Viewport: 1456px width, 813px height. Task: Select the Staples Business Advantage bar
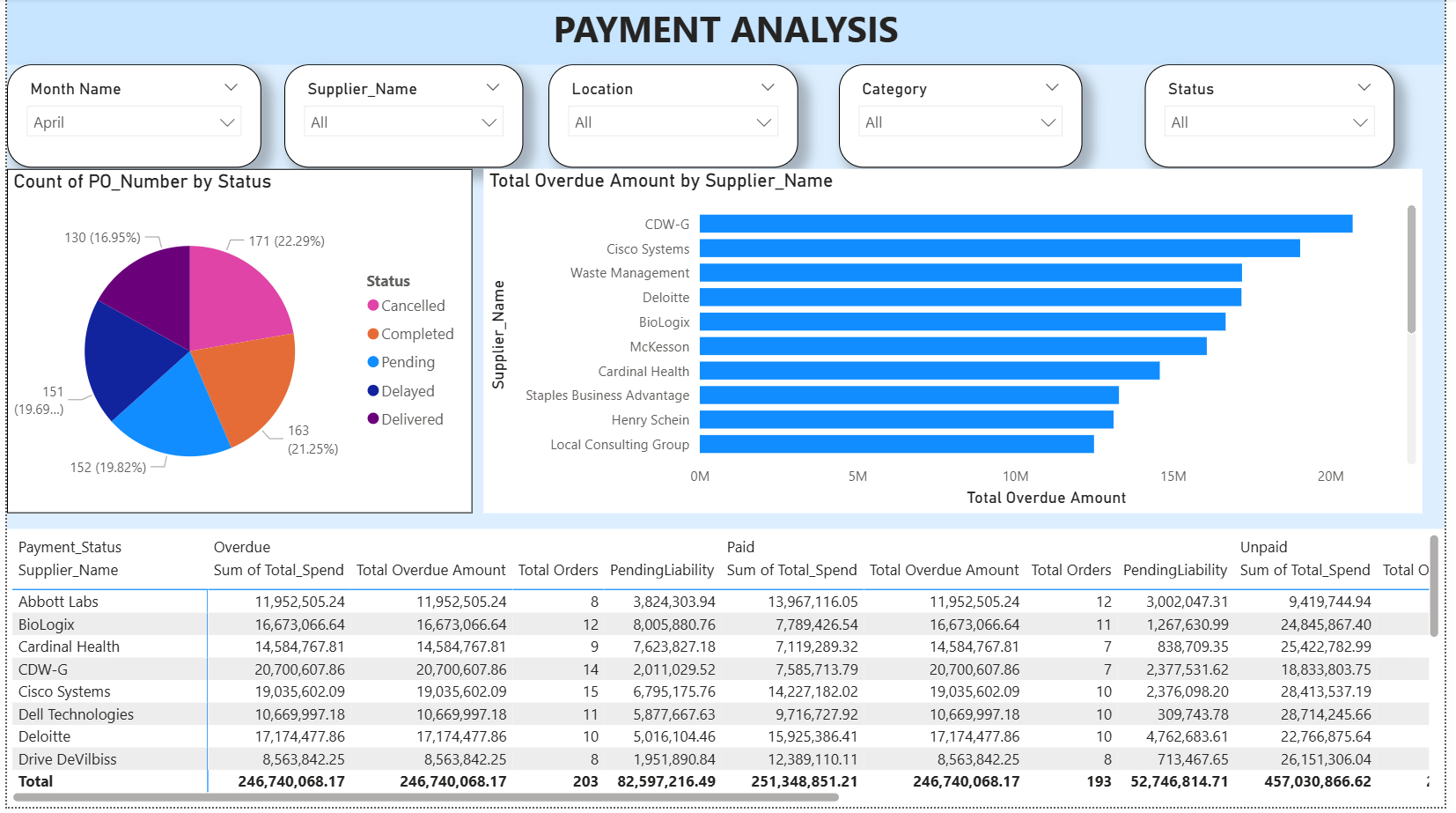tap(909, 395)
